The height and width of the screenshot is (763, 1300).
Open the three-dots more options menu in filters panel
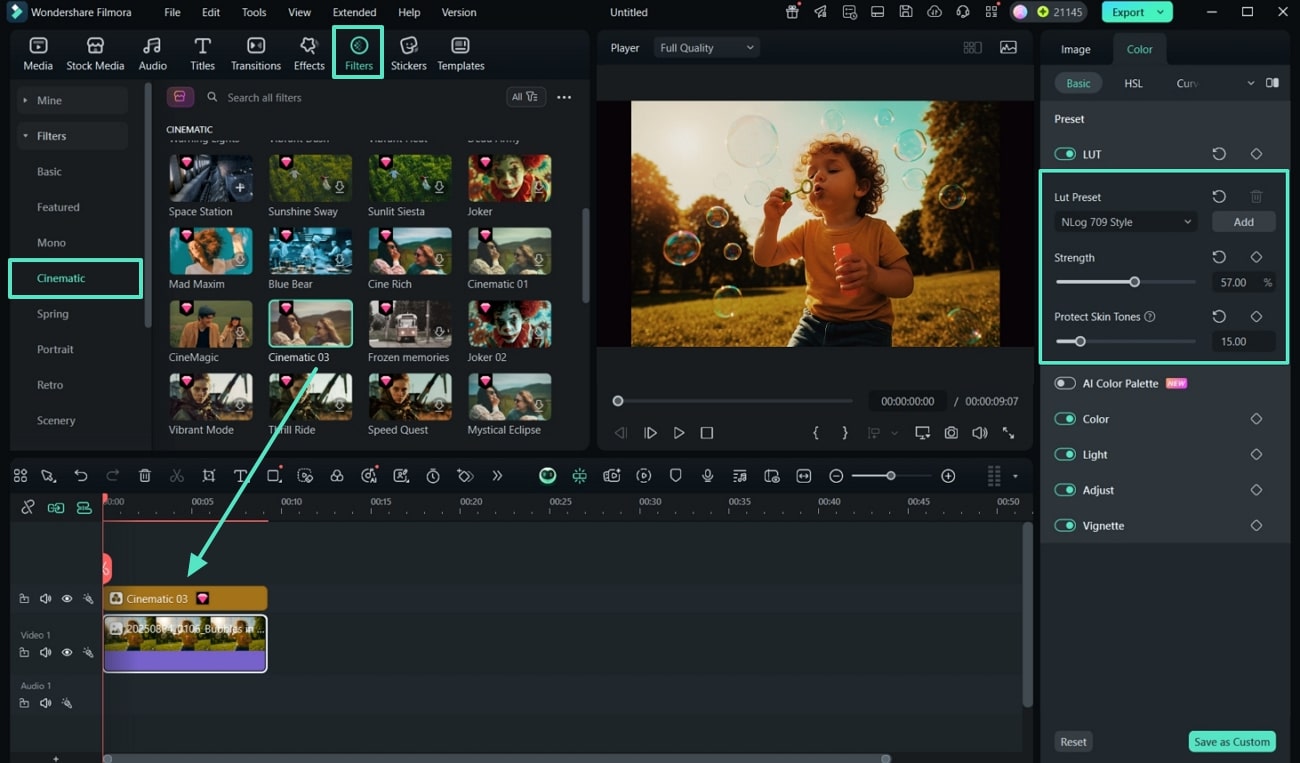click(564, 97)
